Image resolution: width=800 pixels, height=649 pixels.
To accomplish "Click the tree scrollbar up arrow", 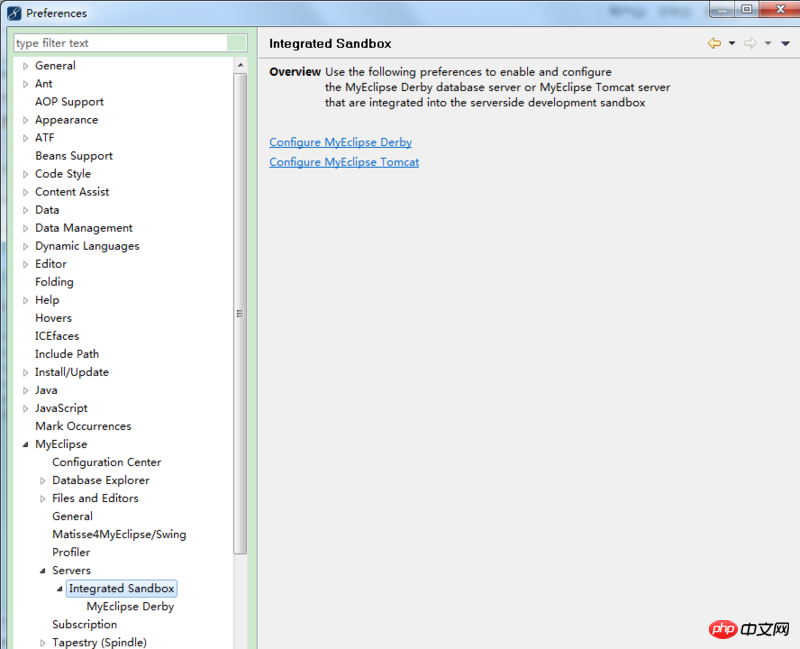I will (240, 65).
